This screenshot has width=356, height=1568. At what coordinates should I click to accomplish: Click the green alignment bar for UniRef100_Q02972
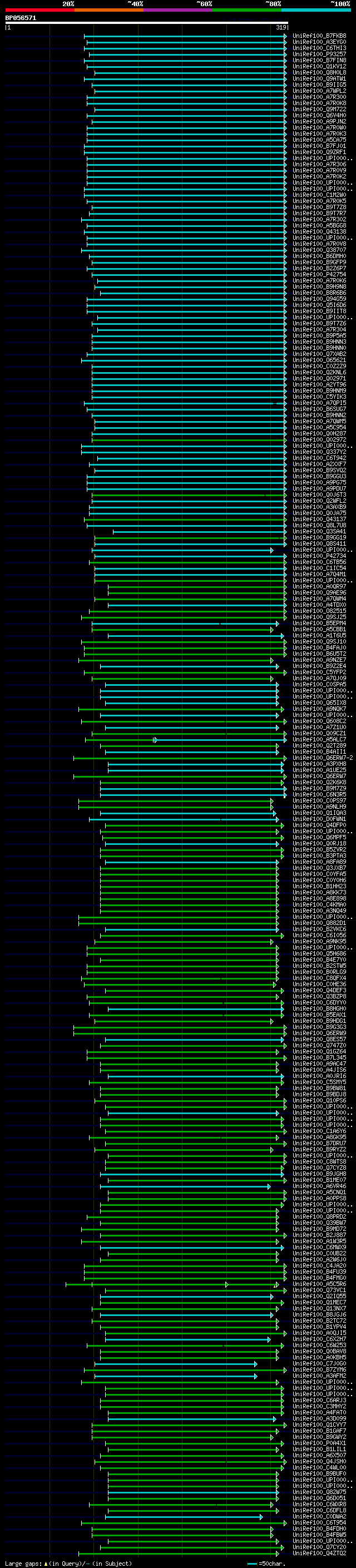pos(189,440)
